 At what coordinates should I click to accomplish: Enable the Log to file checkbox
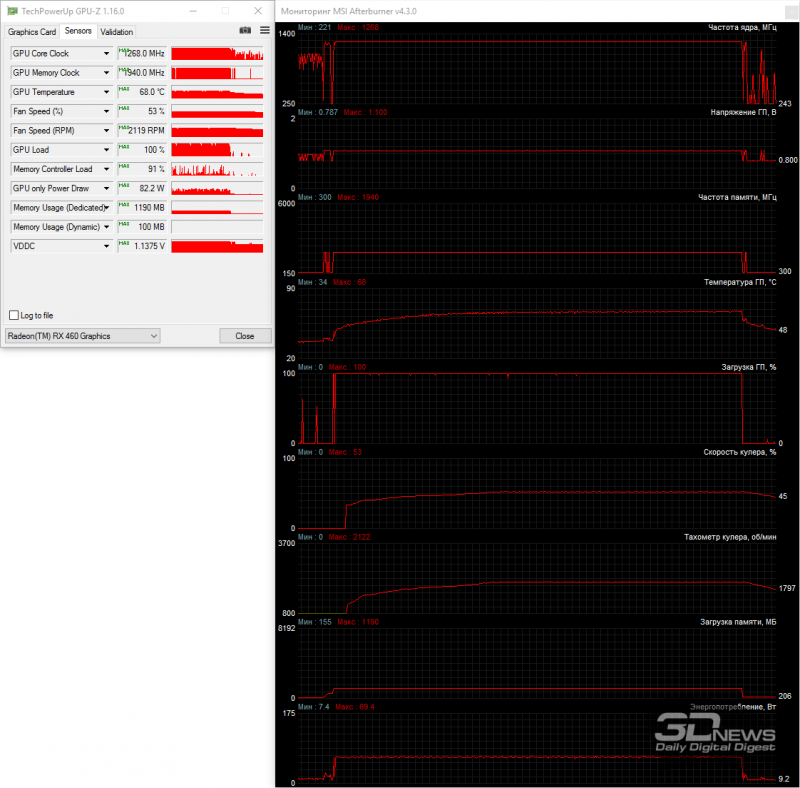click(14, 315)
